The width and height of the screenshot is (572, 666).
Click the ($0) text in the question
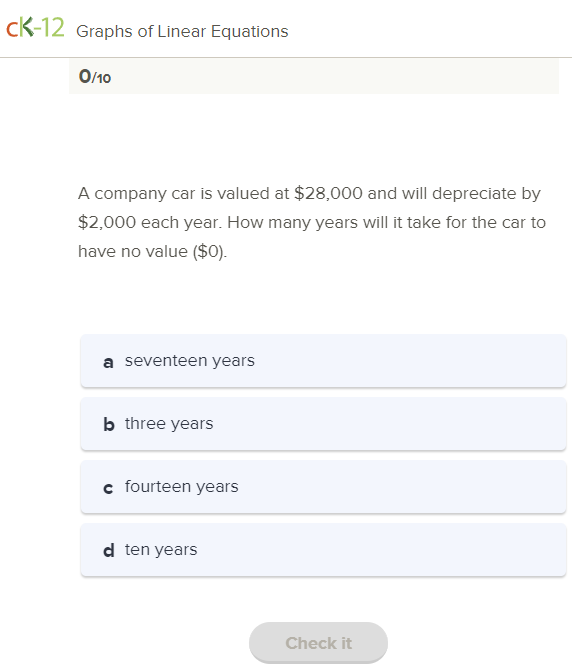coord(208,251)
